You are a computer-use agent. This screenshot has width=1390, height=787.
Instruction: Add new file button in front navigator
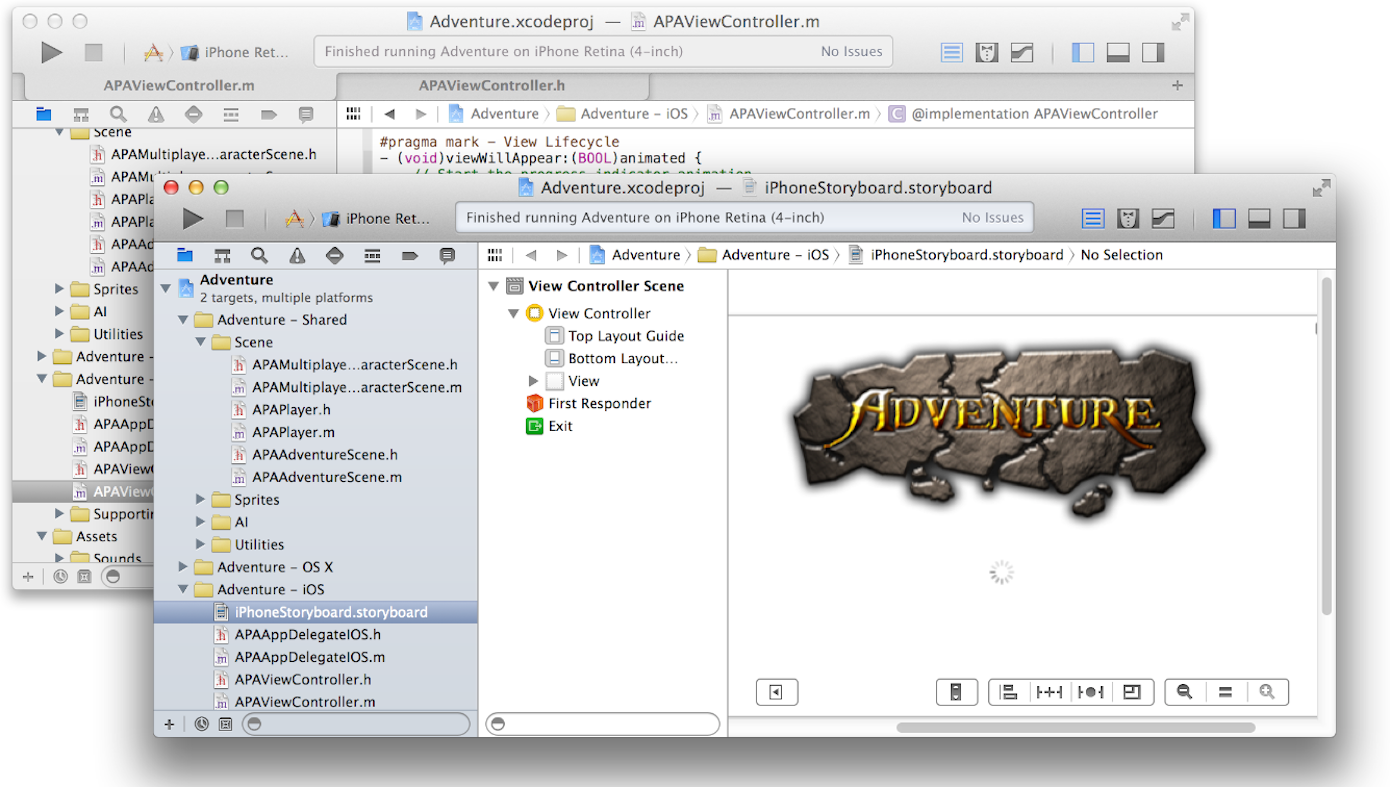pyautogui.click(x=169, y=724)
